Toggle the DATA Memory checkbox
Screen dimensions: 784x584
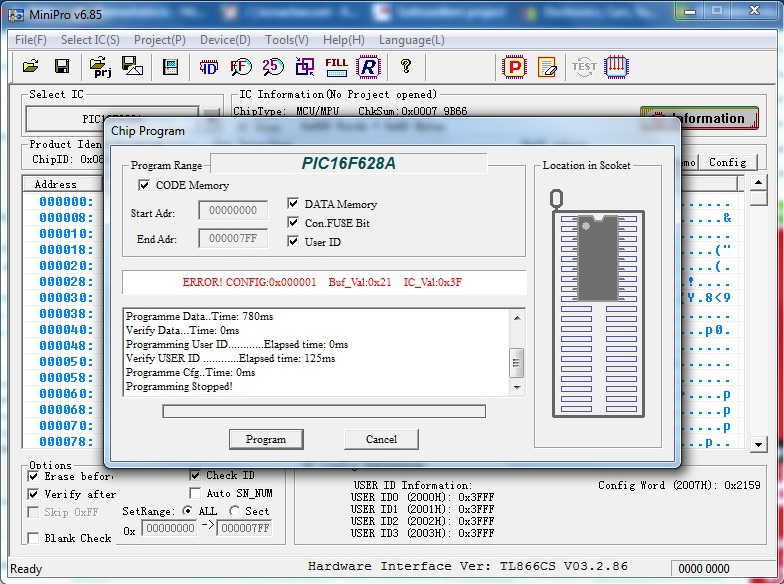tap(294, 204)
